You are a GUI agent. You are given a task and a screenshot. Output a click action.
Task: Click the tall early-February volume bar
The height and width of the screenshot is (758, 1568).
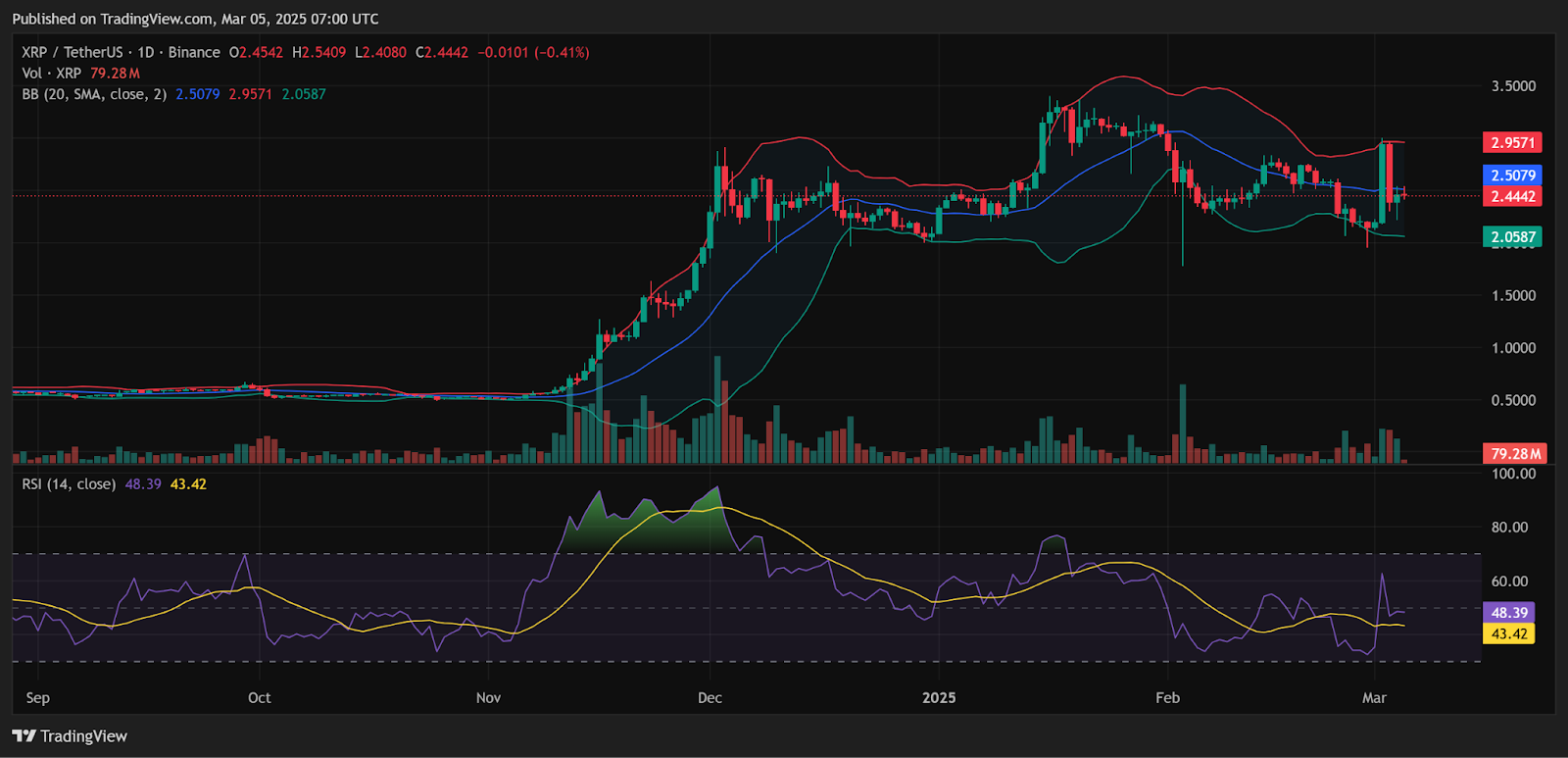click(1183, 424)
